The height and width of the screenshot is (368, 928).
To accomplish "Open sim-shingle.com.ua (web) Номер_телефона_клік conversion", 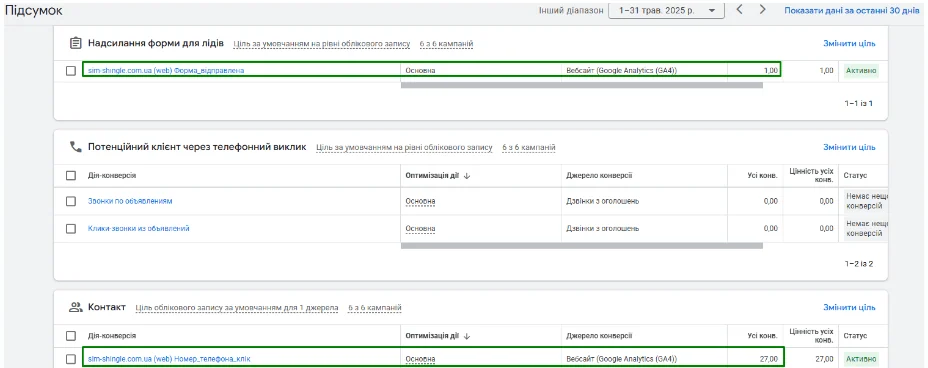I will [x=169, y=359].
